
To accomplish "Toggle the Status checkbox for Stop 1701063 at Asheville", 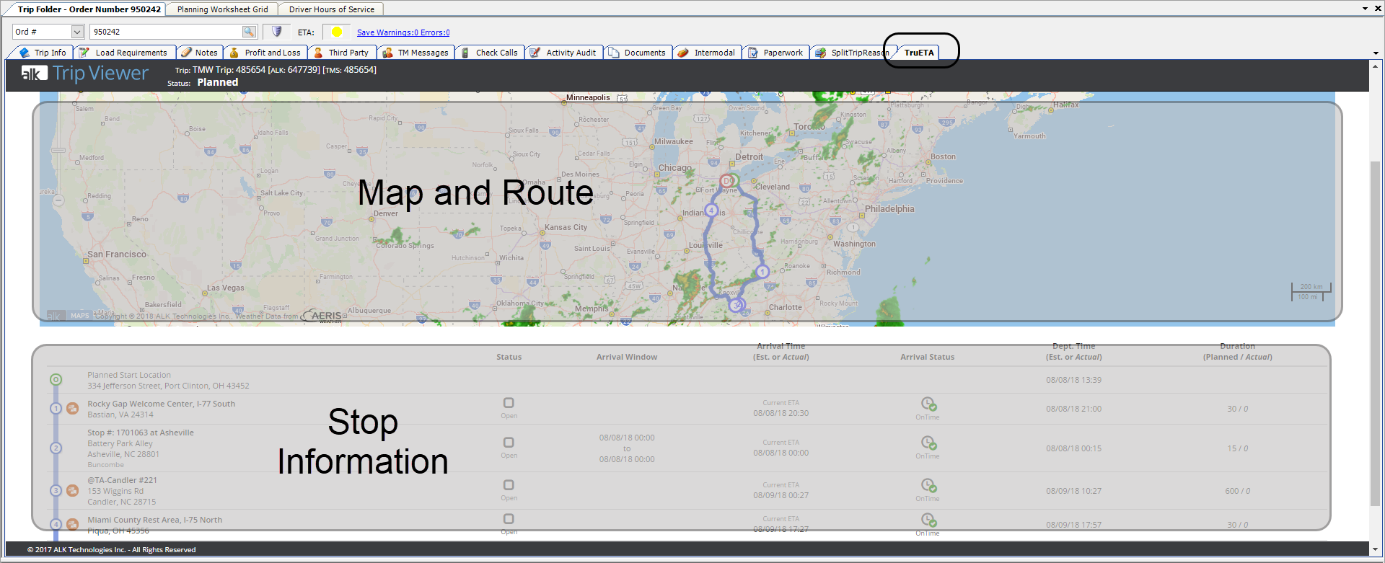I will tap(509, 442).
